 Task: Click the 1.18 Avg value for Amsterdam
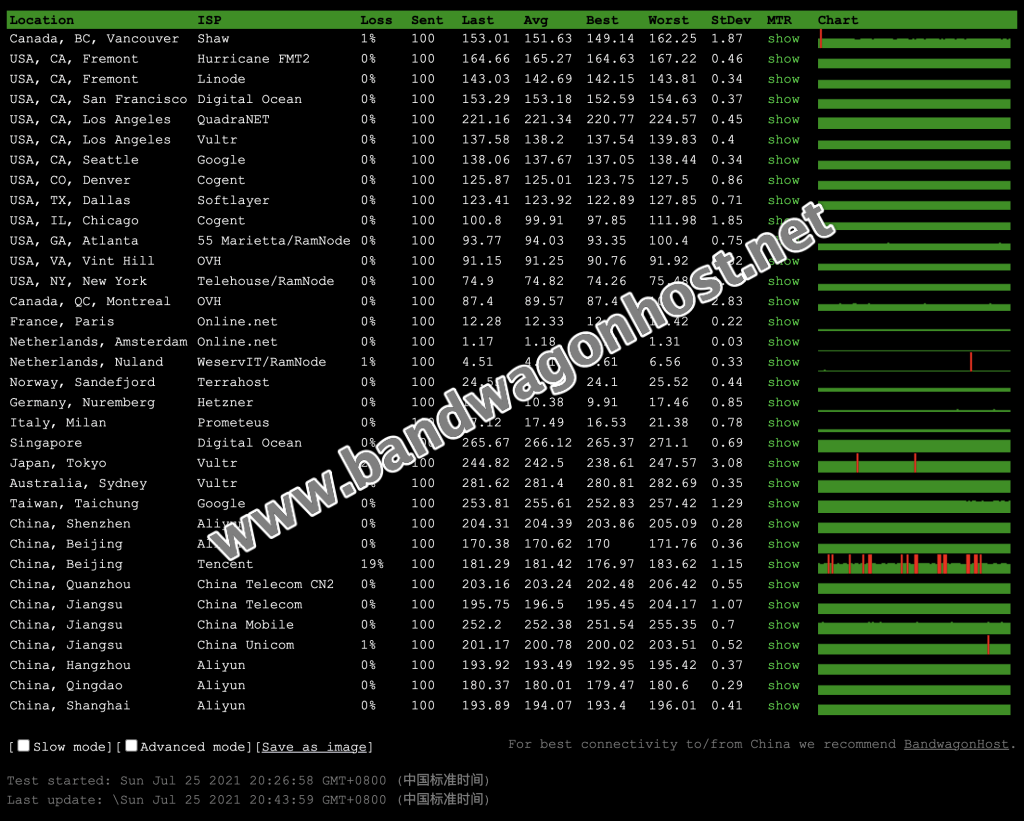[539, 342]
